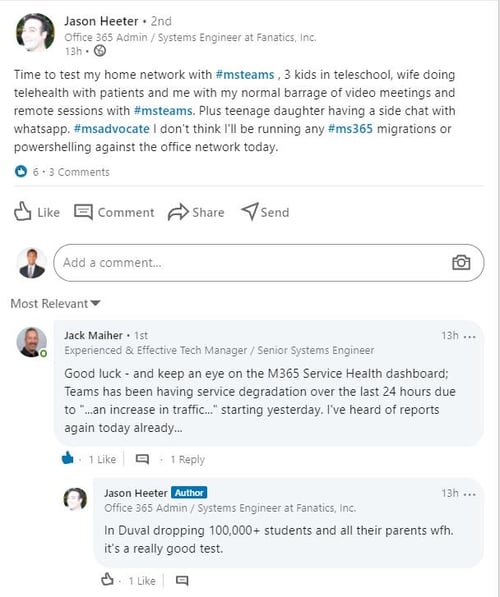Open three-dot menu on Jason Heeter's reply

point(470,494)
